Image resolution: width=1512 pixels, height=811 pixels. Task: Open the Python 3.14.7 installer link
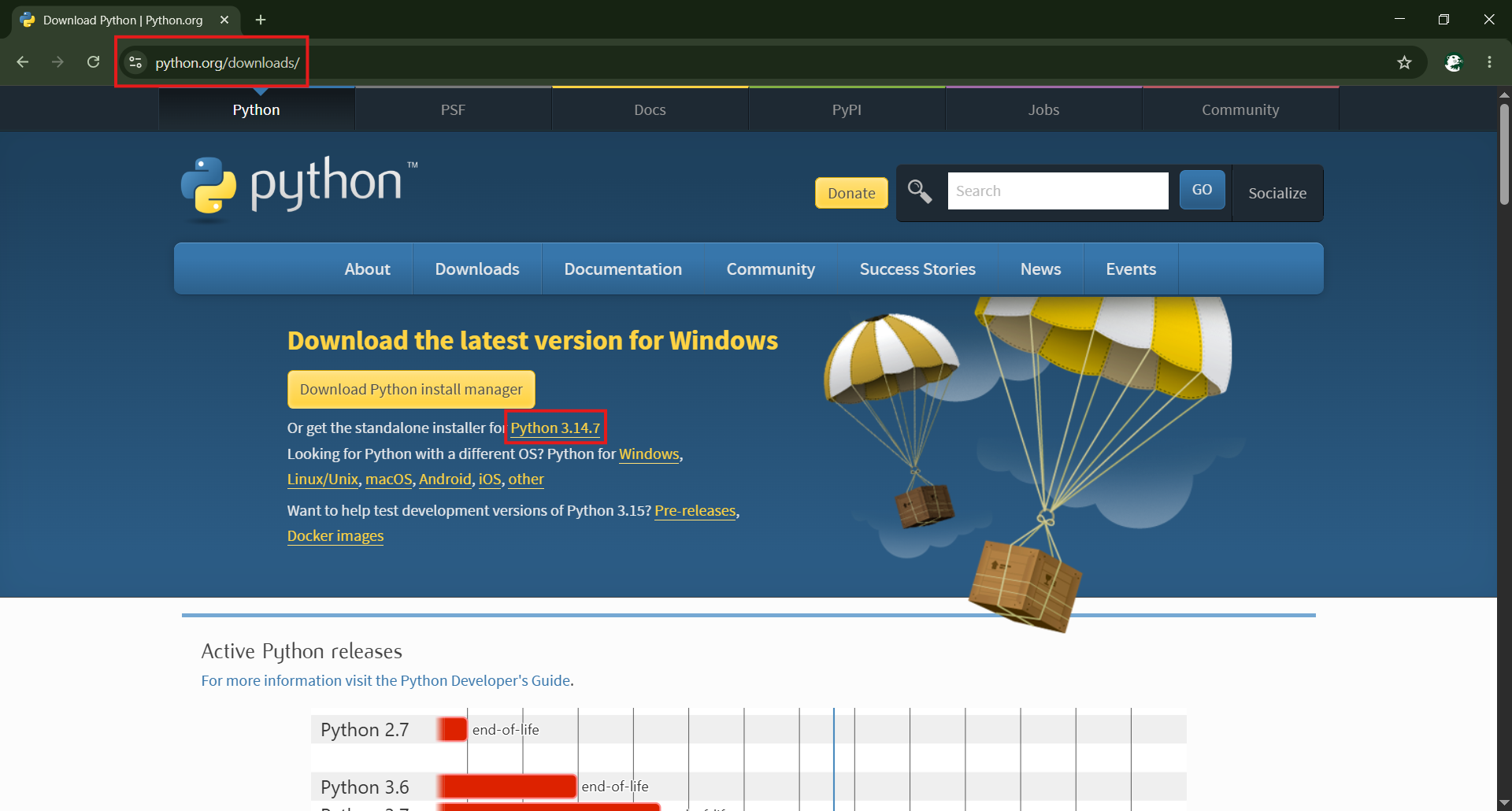point(555,428)
